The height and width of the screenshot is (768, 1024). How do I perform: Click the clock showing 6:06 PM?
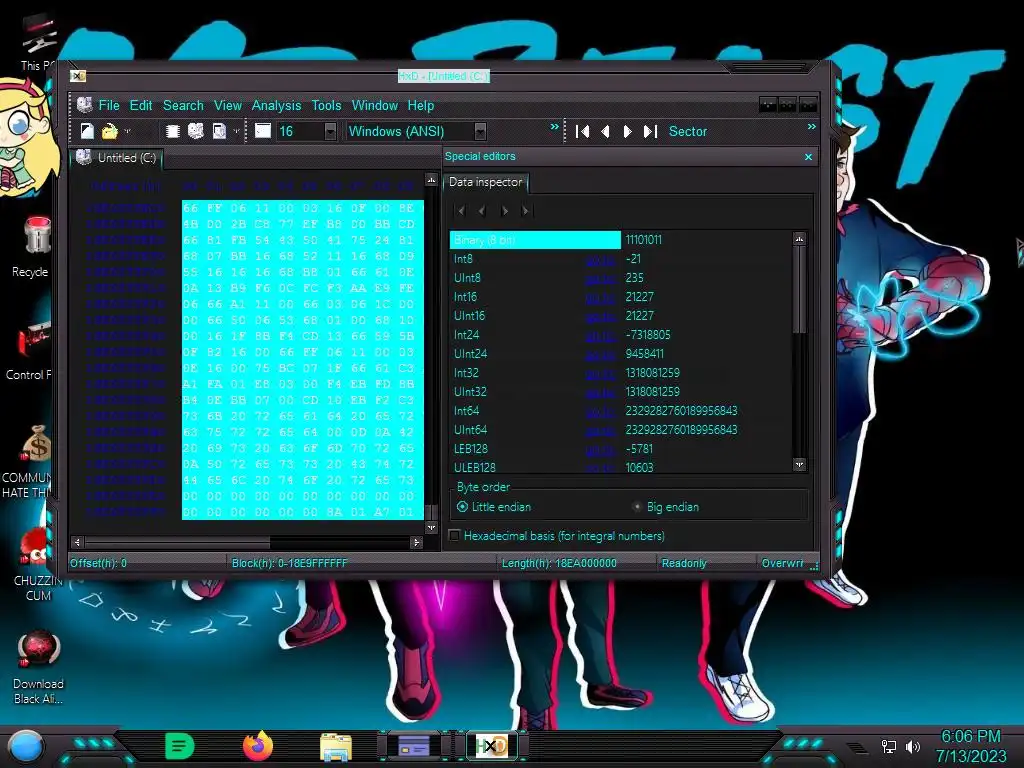tap(970, 737)
